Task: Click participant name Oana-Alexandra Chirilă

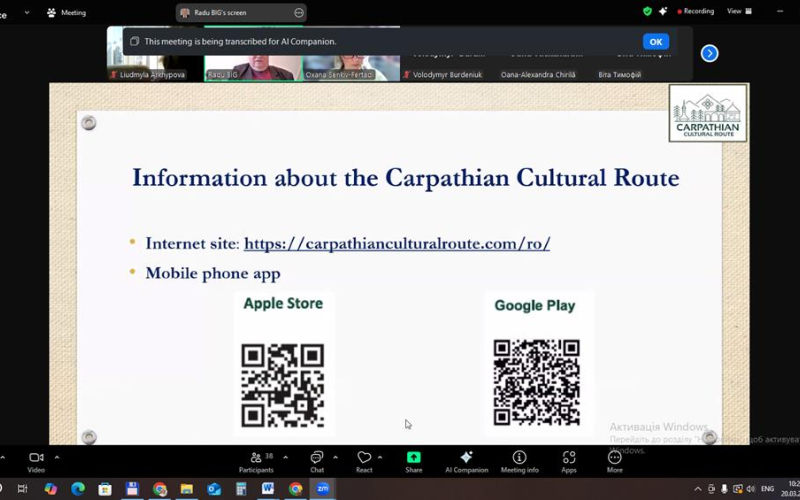Action: pyautogui.click(x=538, y=74)
